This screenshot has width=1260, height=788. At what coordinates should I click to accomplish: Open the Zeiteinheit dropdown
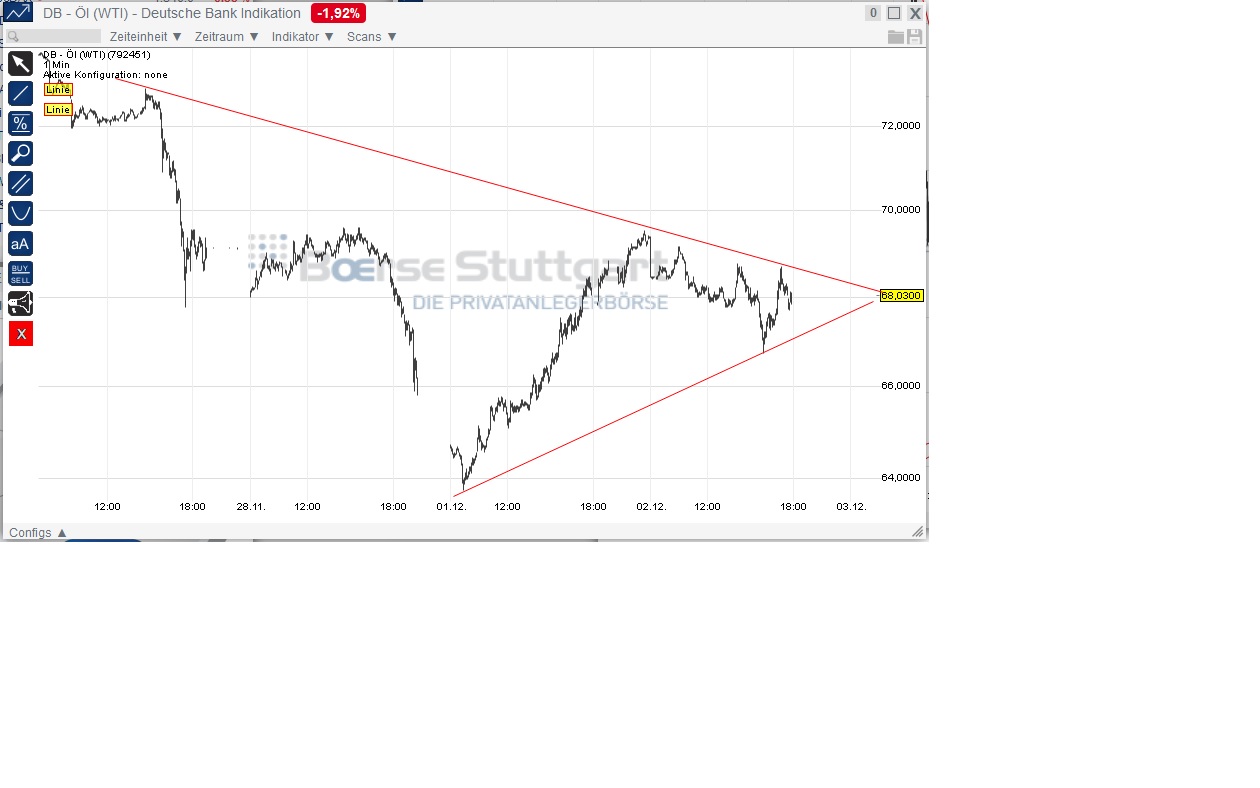[x=144, y=36]
